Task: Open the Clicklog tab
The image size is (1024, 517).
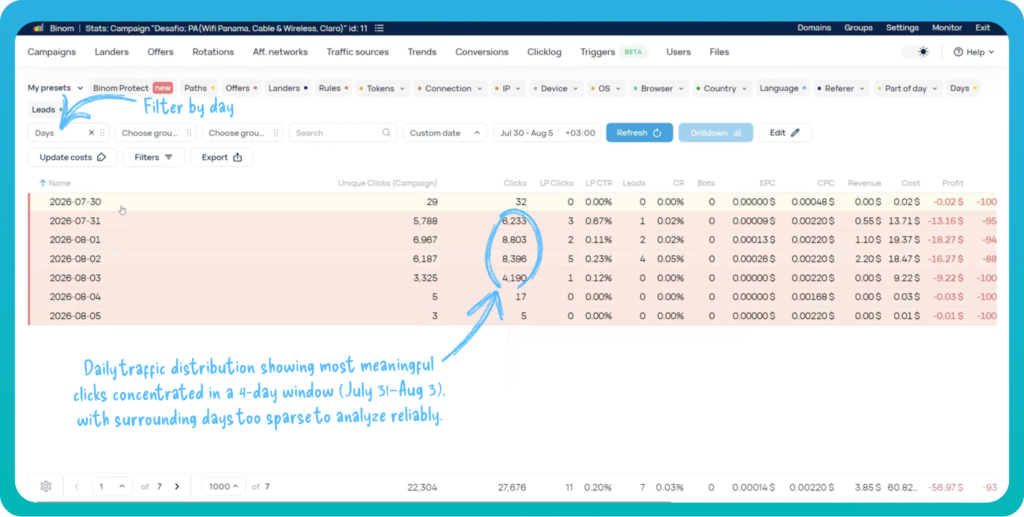Action: (544, 52)
